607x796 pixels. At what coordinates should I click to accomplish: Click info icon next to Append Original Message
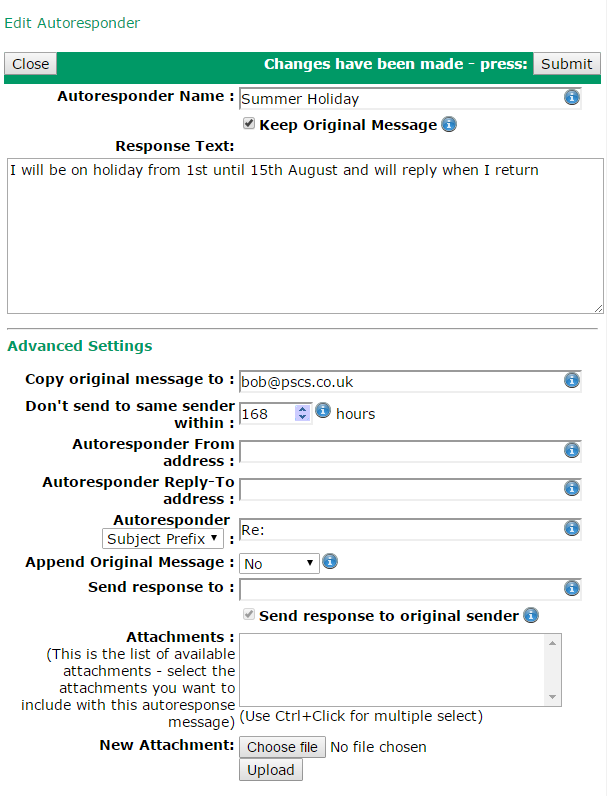coord(330,561)
